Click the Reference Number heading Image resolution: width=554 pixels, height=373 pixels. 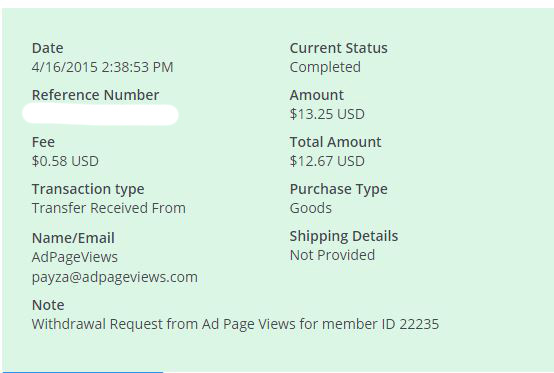95,95
